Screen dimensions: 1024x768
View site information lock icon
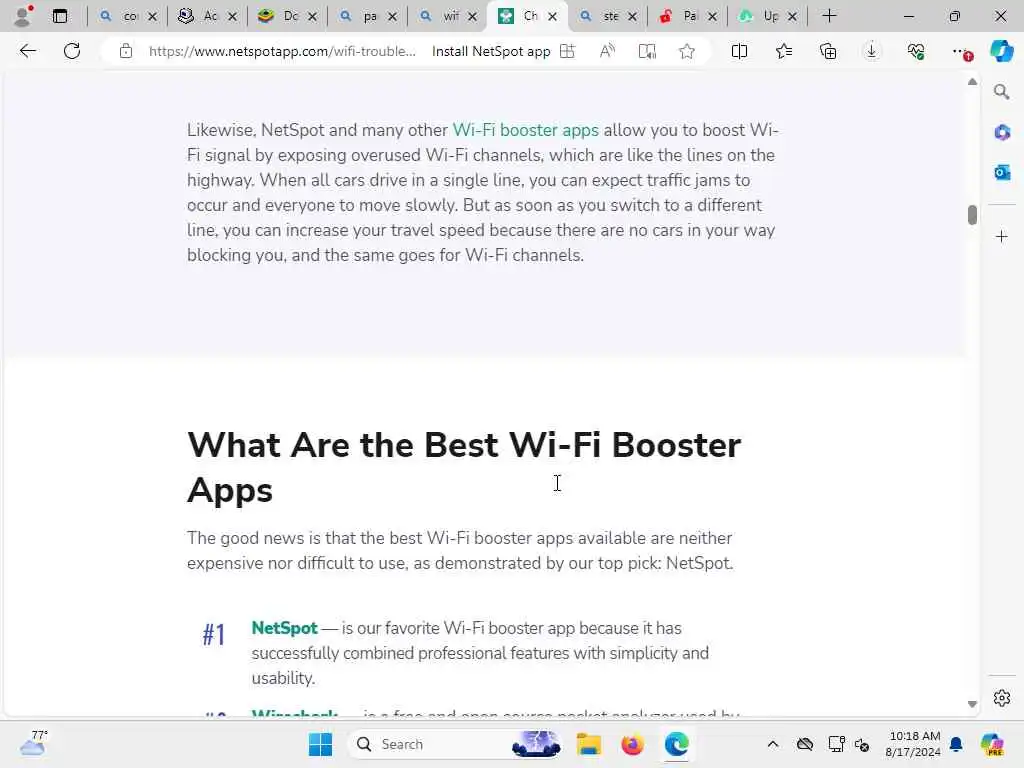(x=126, y=51)
